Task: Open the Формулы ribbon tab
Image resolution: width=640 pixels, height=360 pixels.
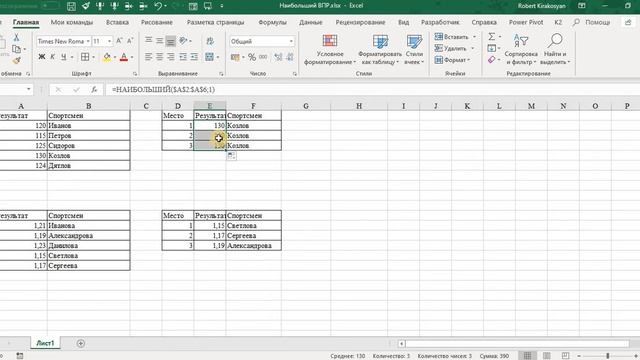Action: [272, 22]
